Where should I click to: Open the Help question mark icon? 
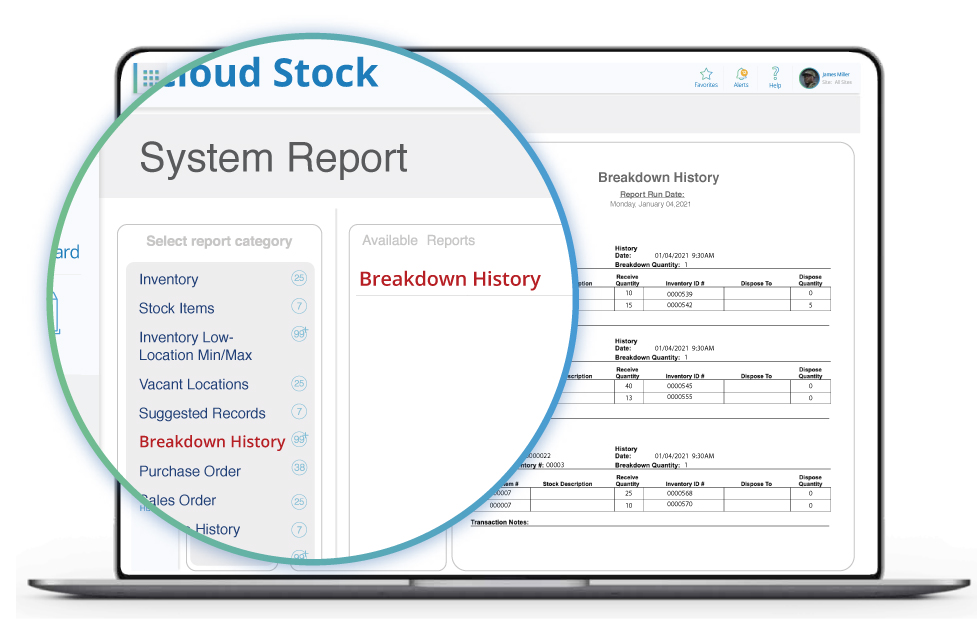[x=775, y=74]
